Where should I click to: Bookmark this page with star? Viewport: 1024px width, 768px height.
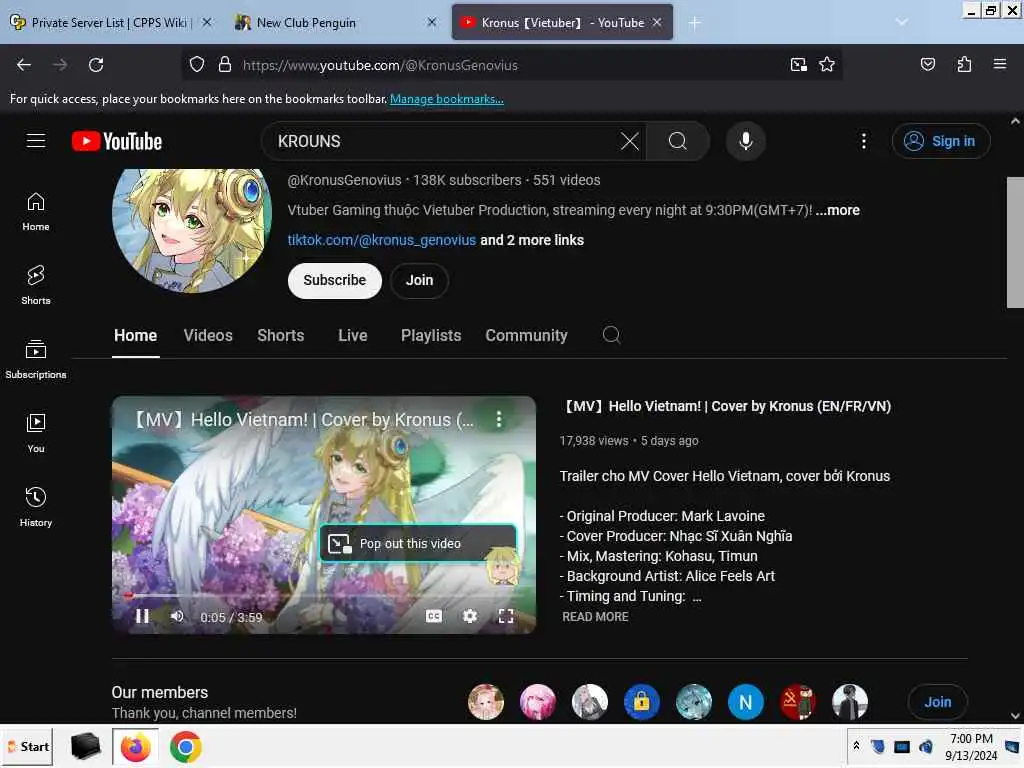[x=827, y=65]
